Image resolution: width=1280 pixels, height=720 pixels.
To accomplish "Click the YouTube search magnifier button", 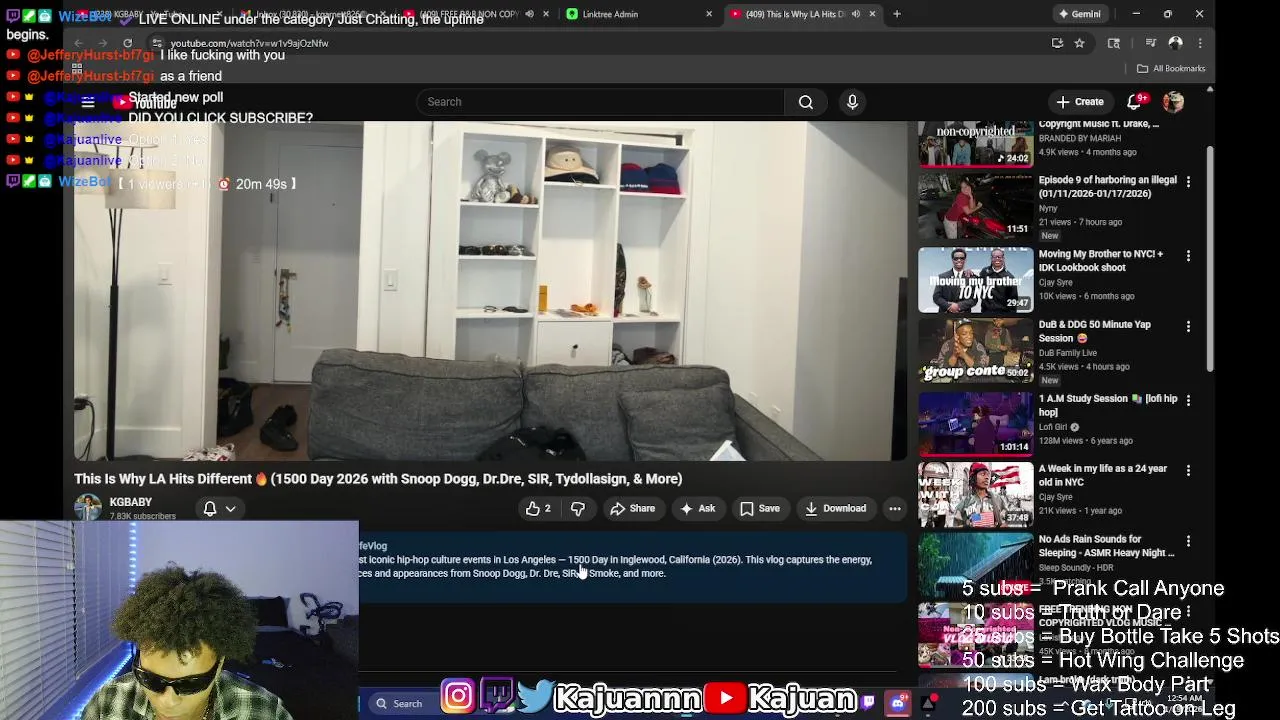I will 805,102.
